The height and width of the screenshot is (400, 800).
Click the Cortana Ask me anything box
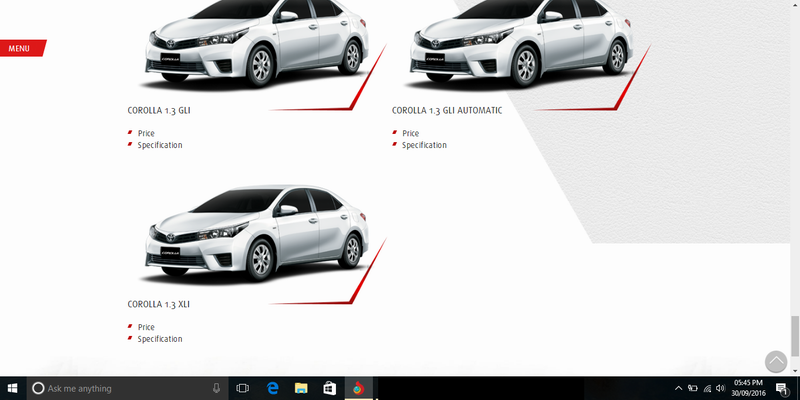point(127,388)
